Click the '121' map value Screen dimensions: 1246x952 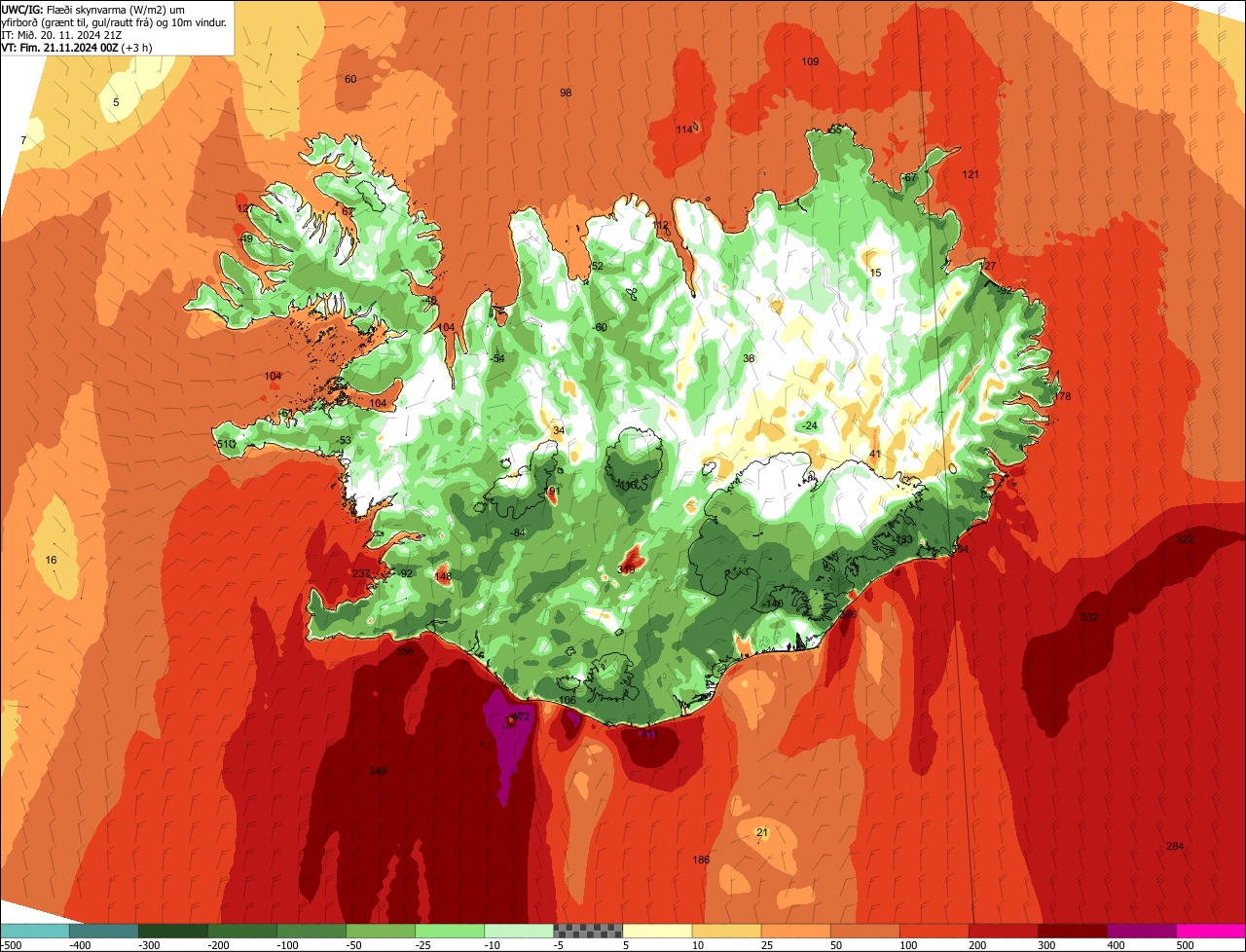point(971,174)
